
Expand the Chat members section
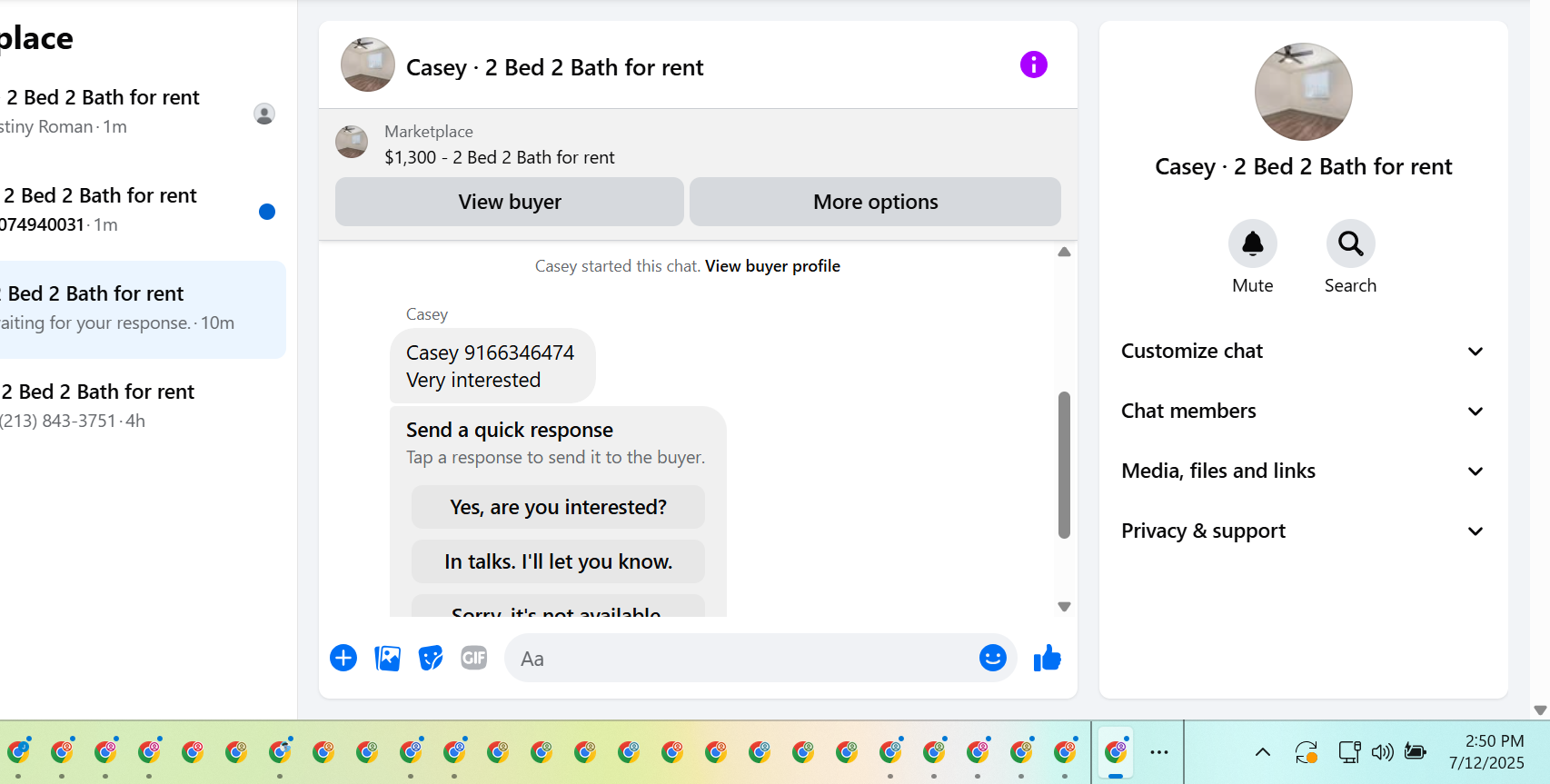(x=1303, y=411)
